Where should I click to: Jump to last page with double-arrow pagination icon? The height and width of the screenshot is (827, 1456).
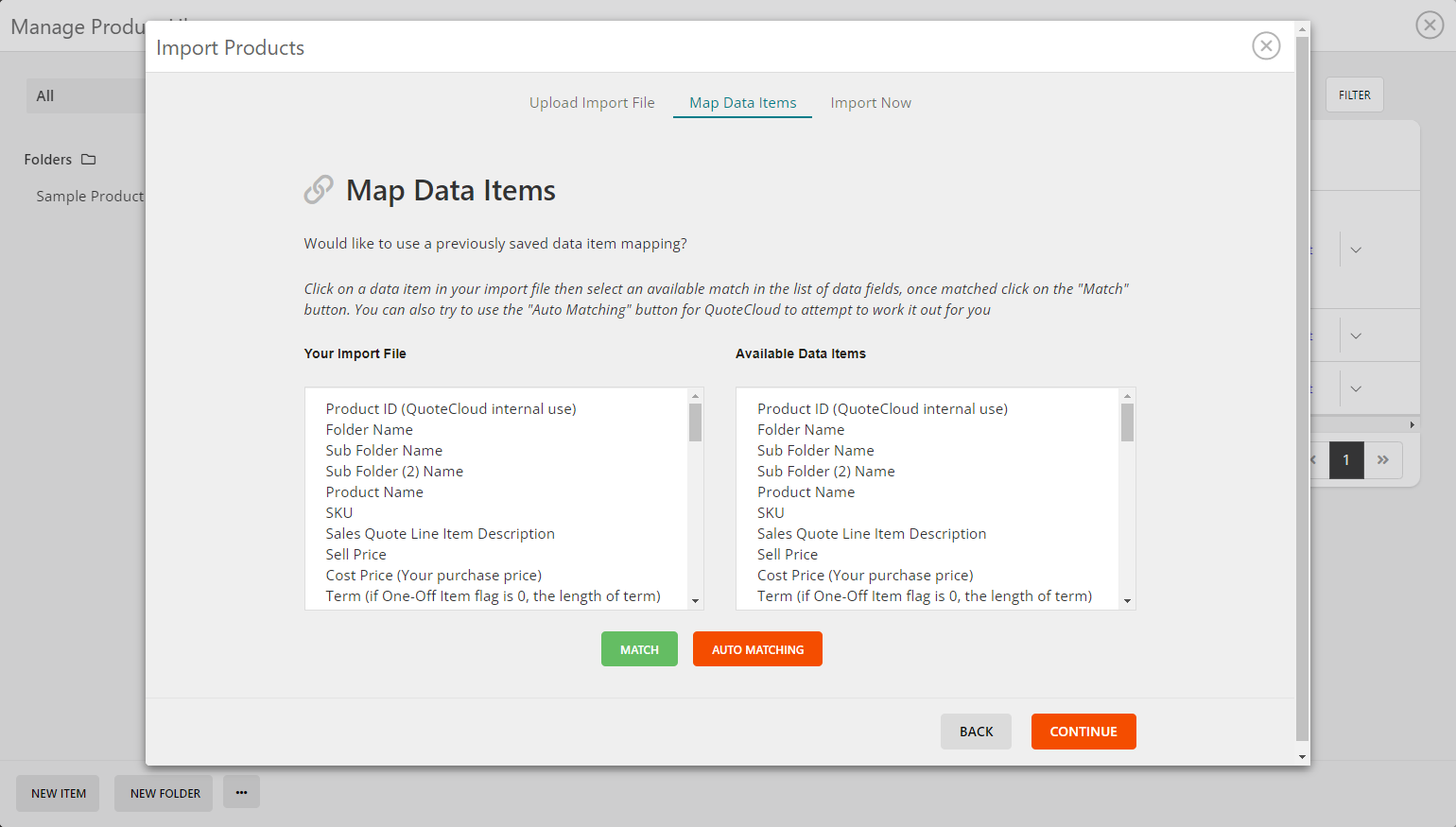point(1383,460)
